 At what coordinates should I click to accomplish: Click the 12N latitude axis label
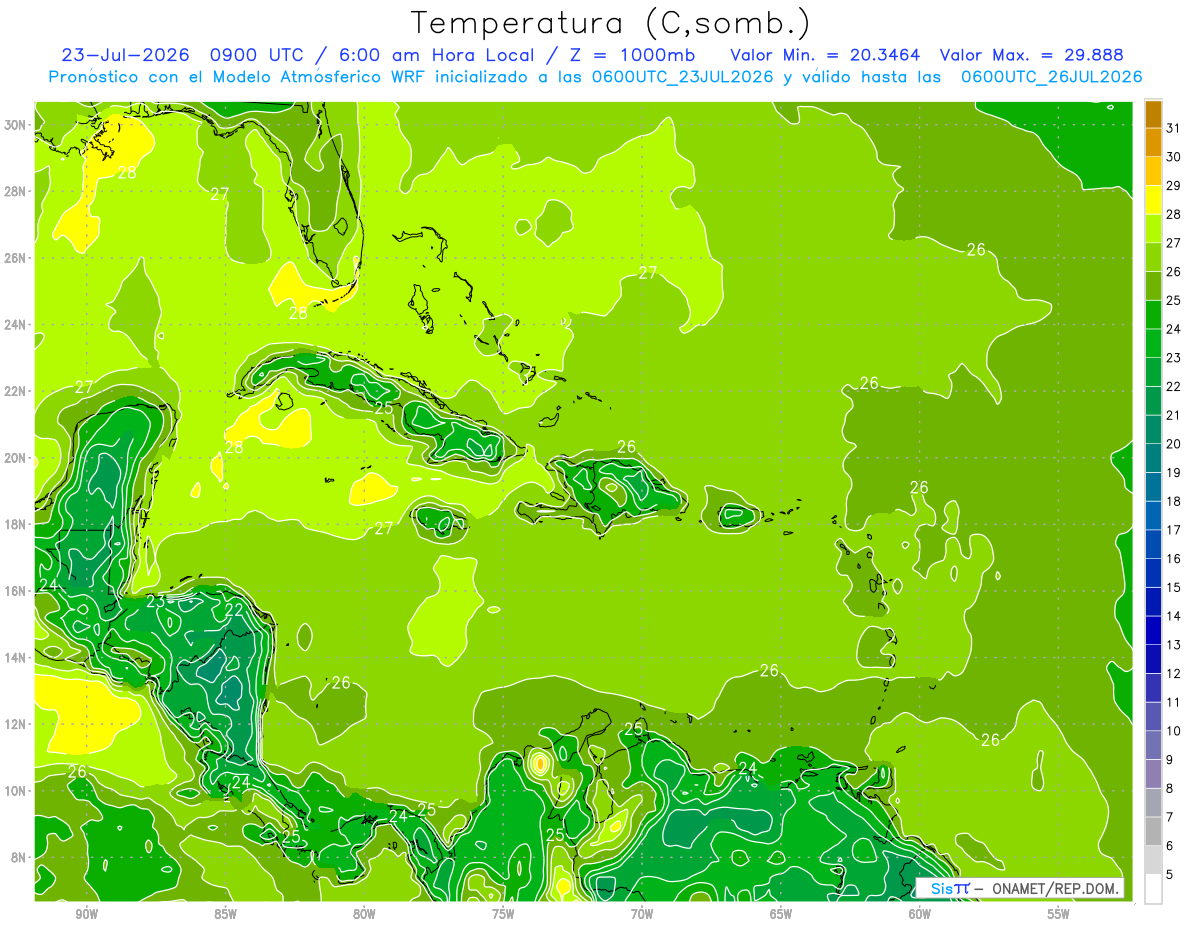pos(17,724)
